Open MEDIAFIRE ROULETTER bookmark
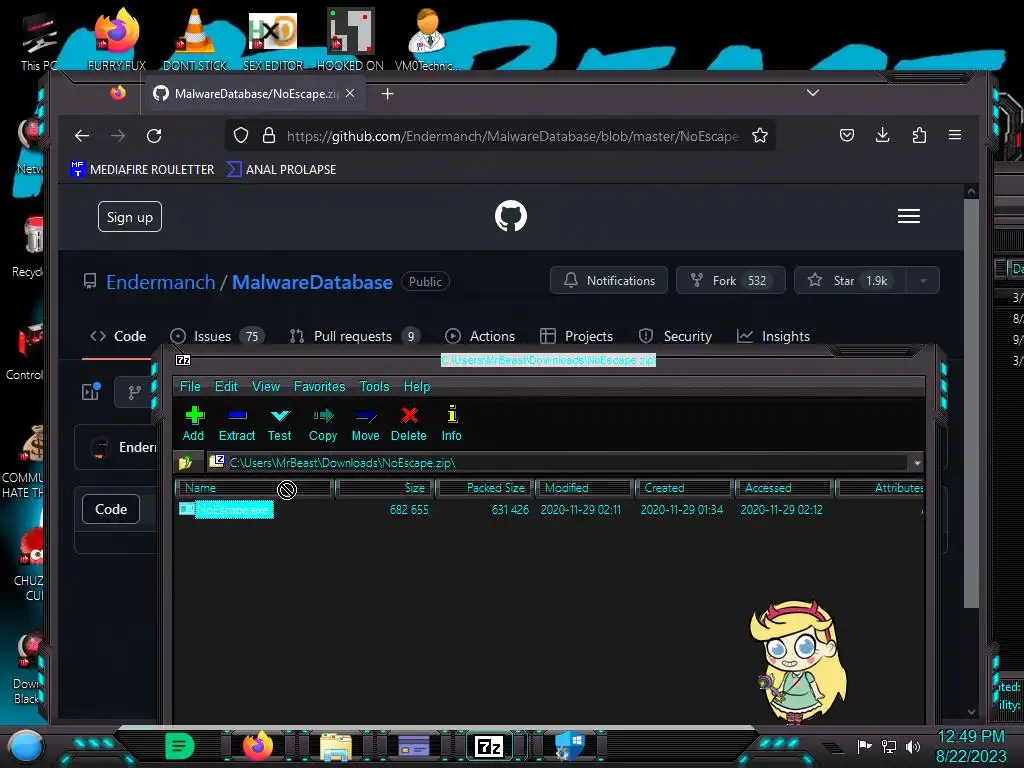Viewport: 1024px width, 768px height. [x=142, y=169]
